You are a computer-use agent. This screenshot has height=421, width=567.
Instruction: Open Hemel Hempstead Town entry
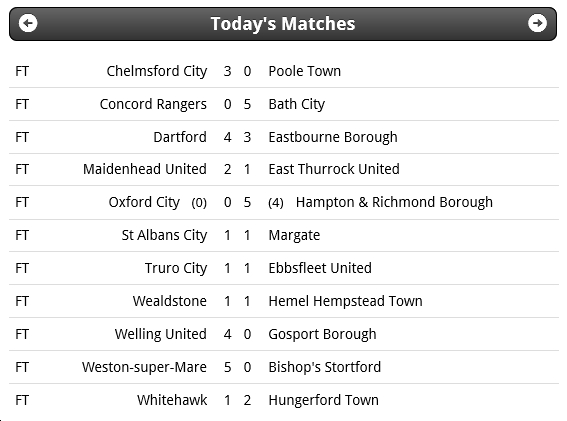(345, 301)
